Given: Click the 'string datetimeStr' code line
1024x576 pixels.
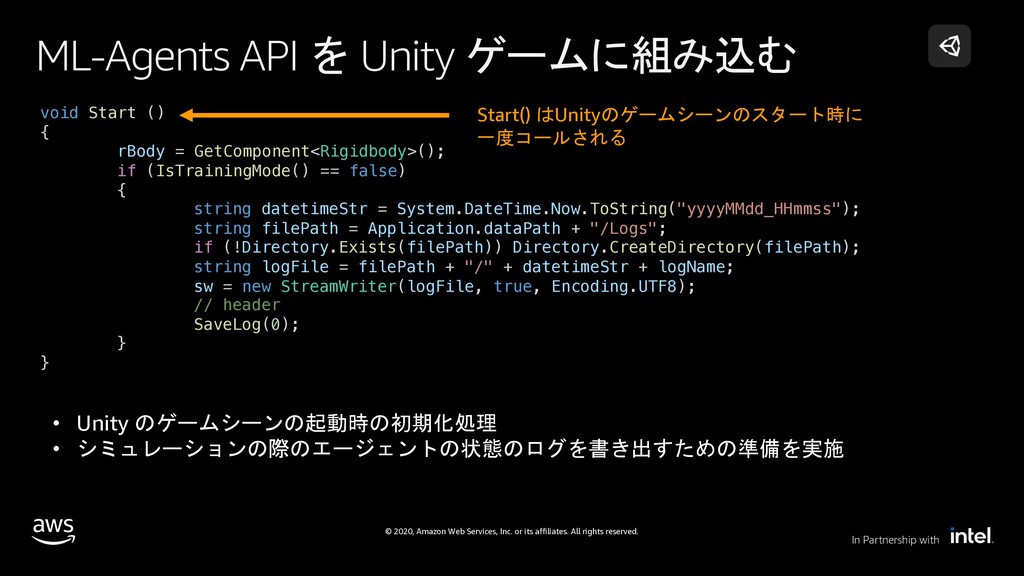Looking at the screenshot, I should point(526,209).
